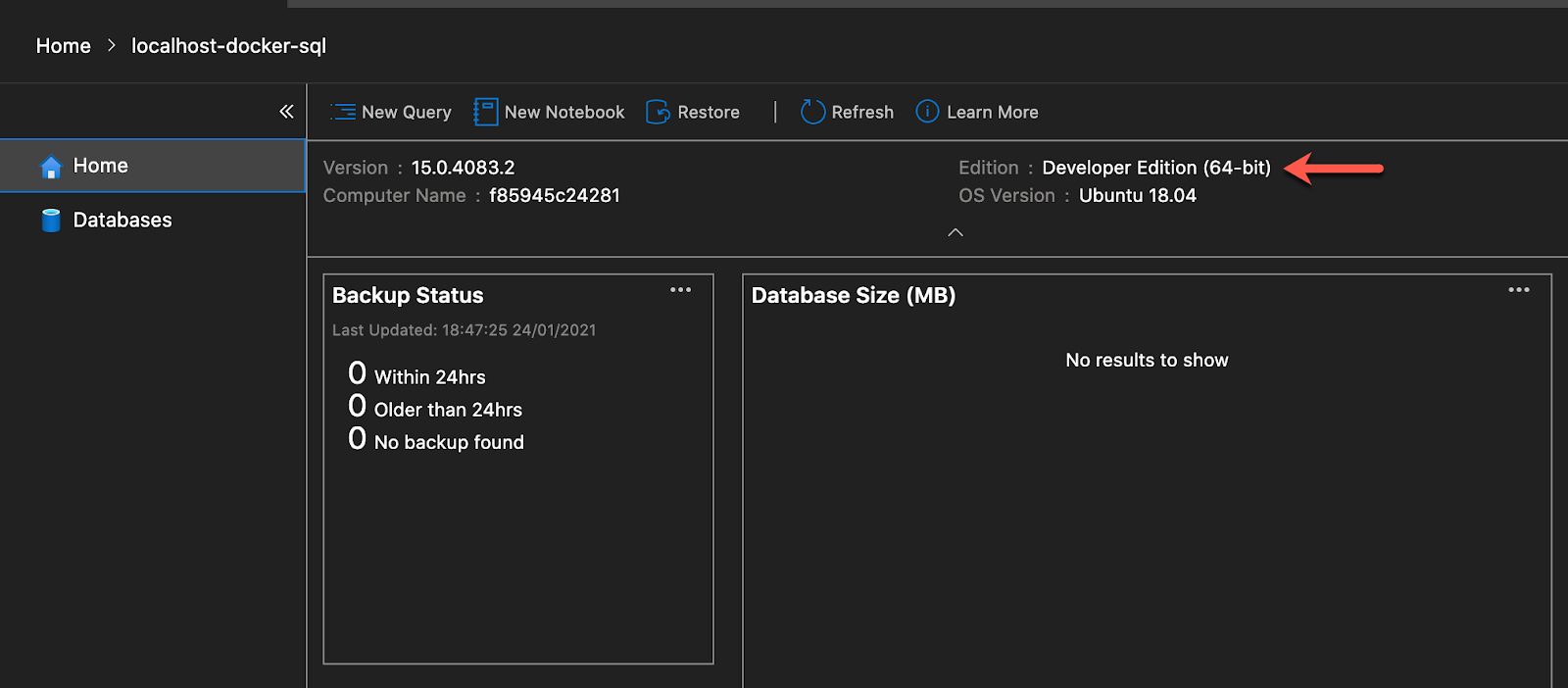Click the Developer Edition (64-bit) value
The width and height of the screenshot is (1568, 688).
1155,168
